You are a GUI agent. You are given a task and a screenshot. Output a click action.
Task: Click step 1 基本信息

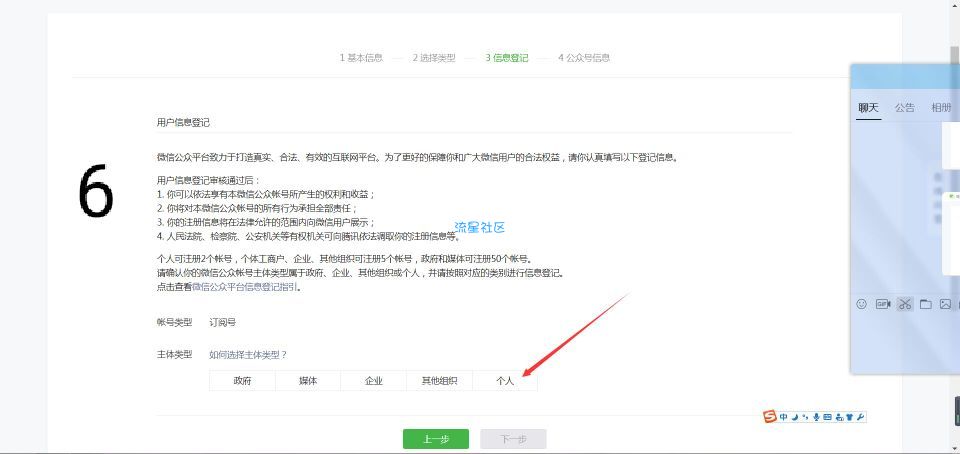tap(361, 58)
